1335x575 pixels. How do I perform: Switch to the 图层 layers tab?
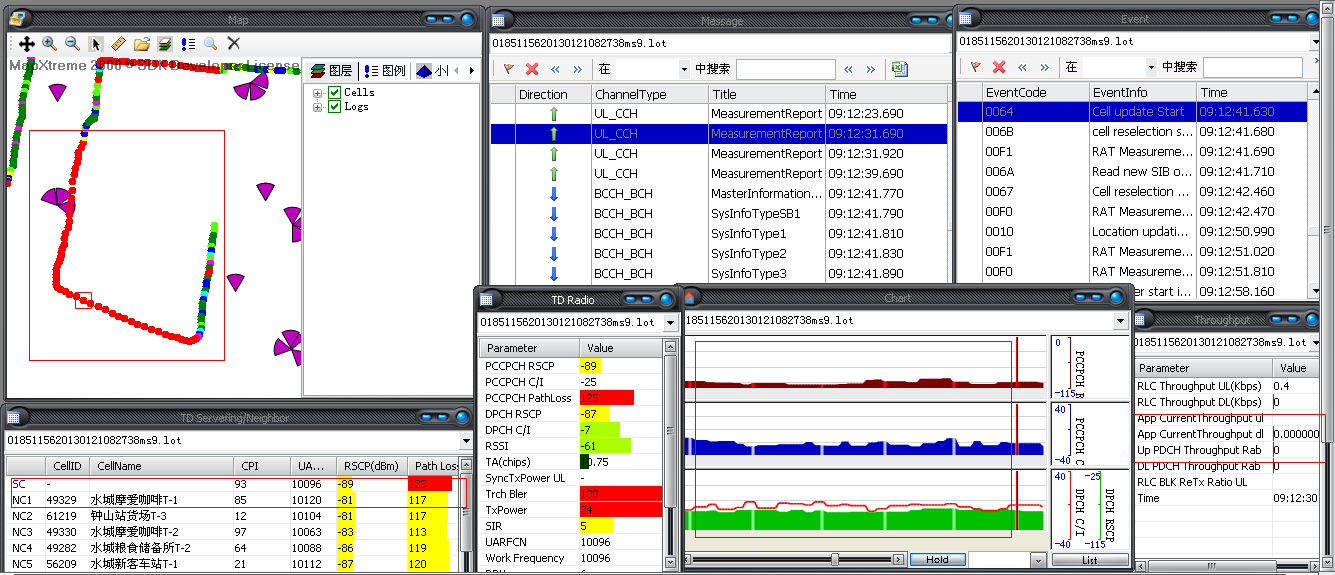(x=331, y=71)
